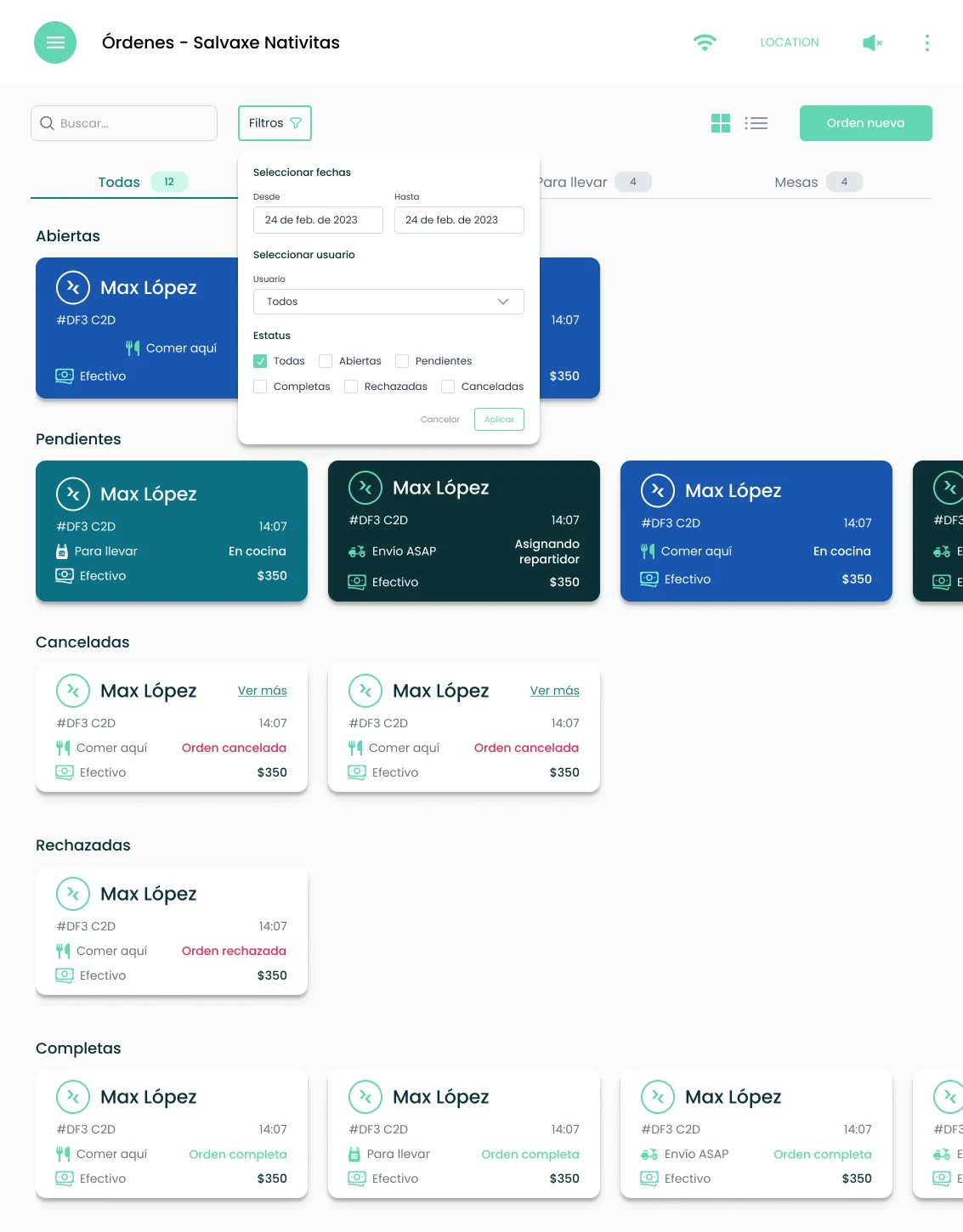Click scooter icon on completed Envío ASAP card
The width and height of the screenshot is (963, 1232).
pyautogui.click(x=649, y=1154)
